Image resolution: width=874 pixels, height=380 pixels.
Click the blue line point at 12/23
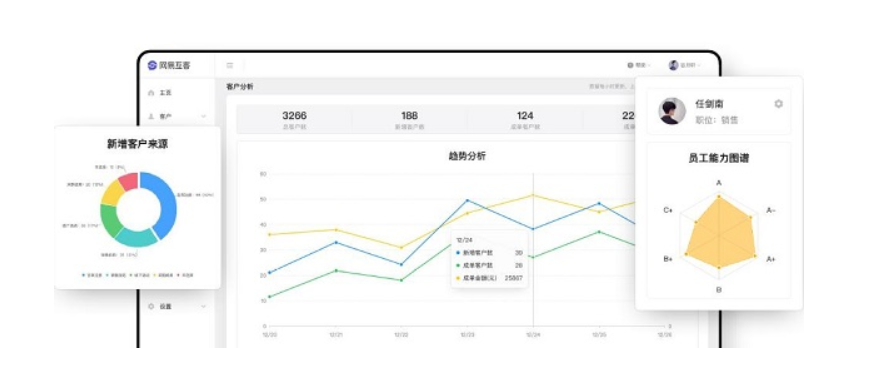point(467,200)
